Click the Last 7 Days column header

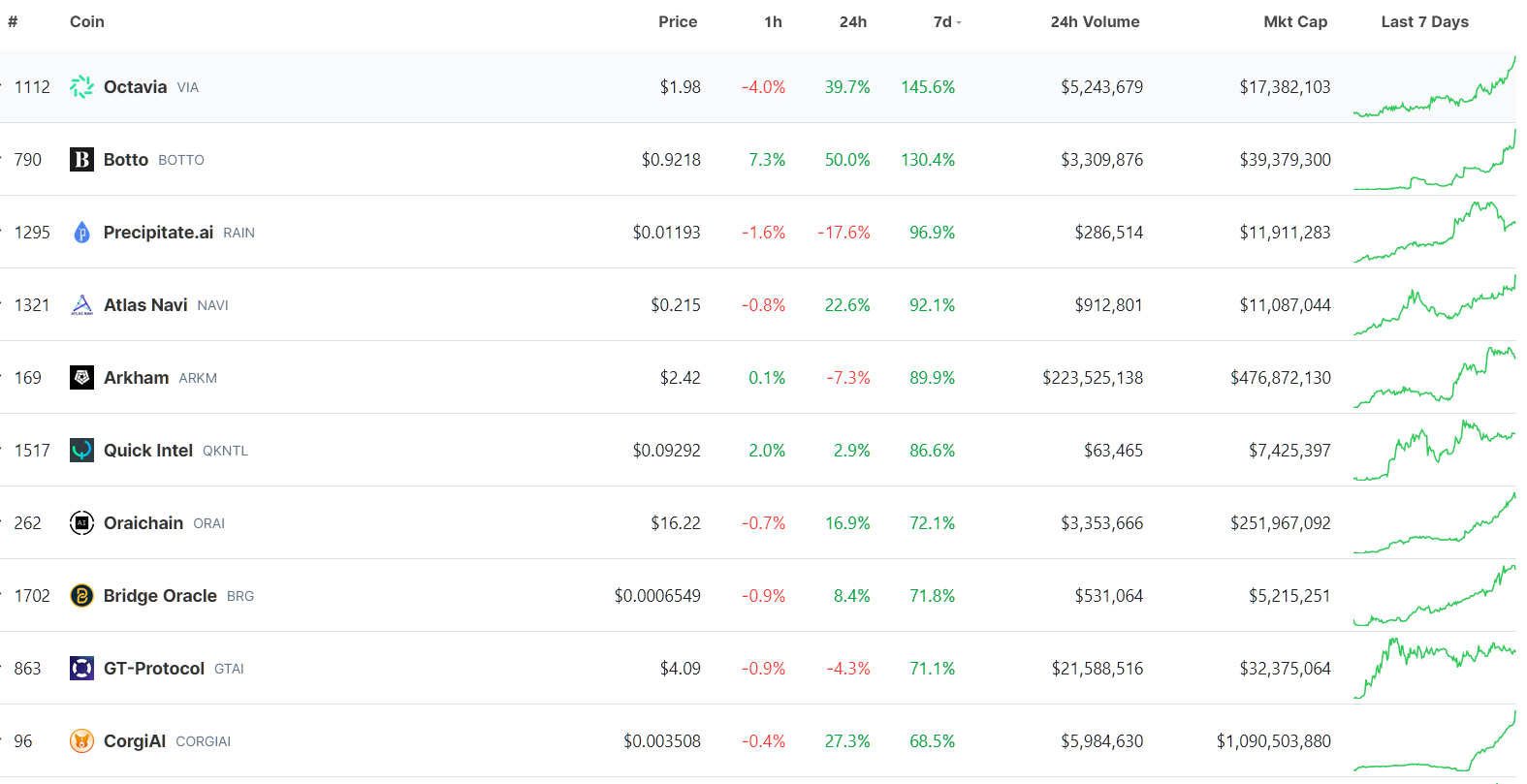1424,22
